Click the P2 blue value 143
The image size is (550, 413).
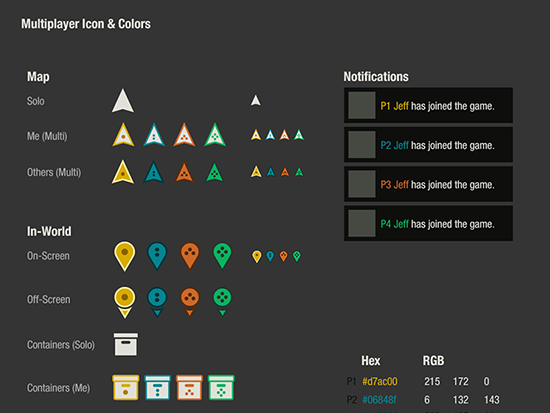point(491,400)
